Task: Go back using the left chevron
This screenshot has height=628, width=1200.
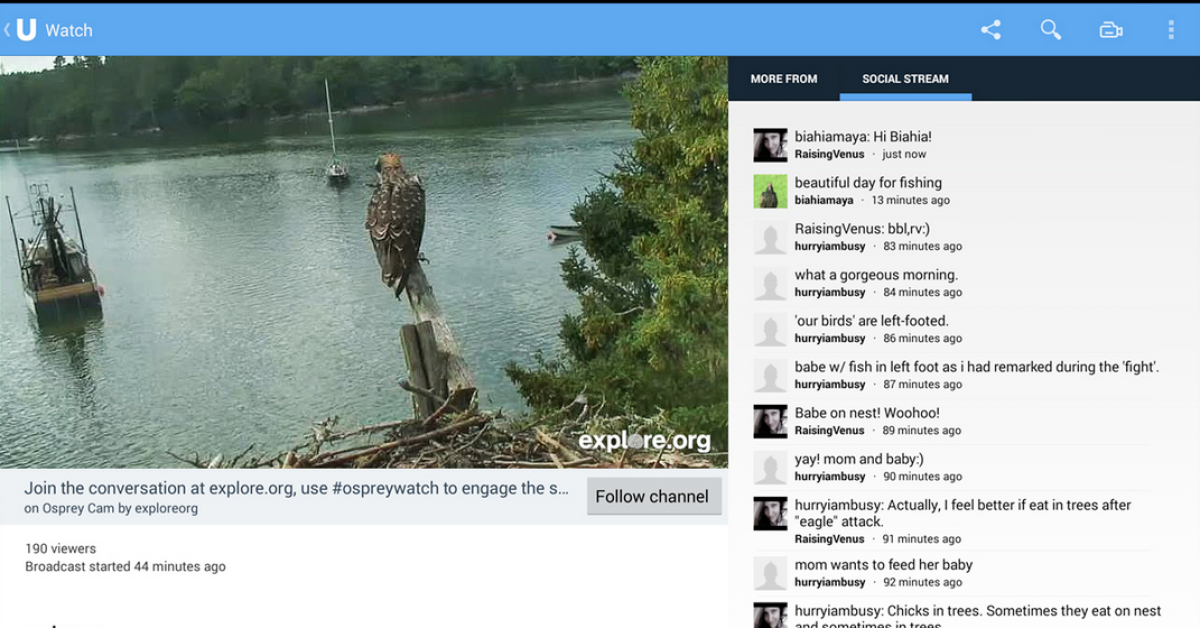Action: tap(7, 30)
